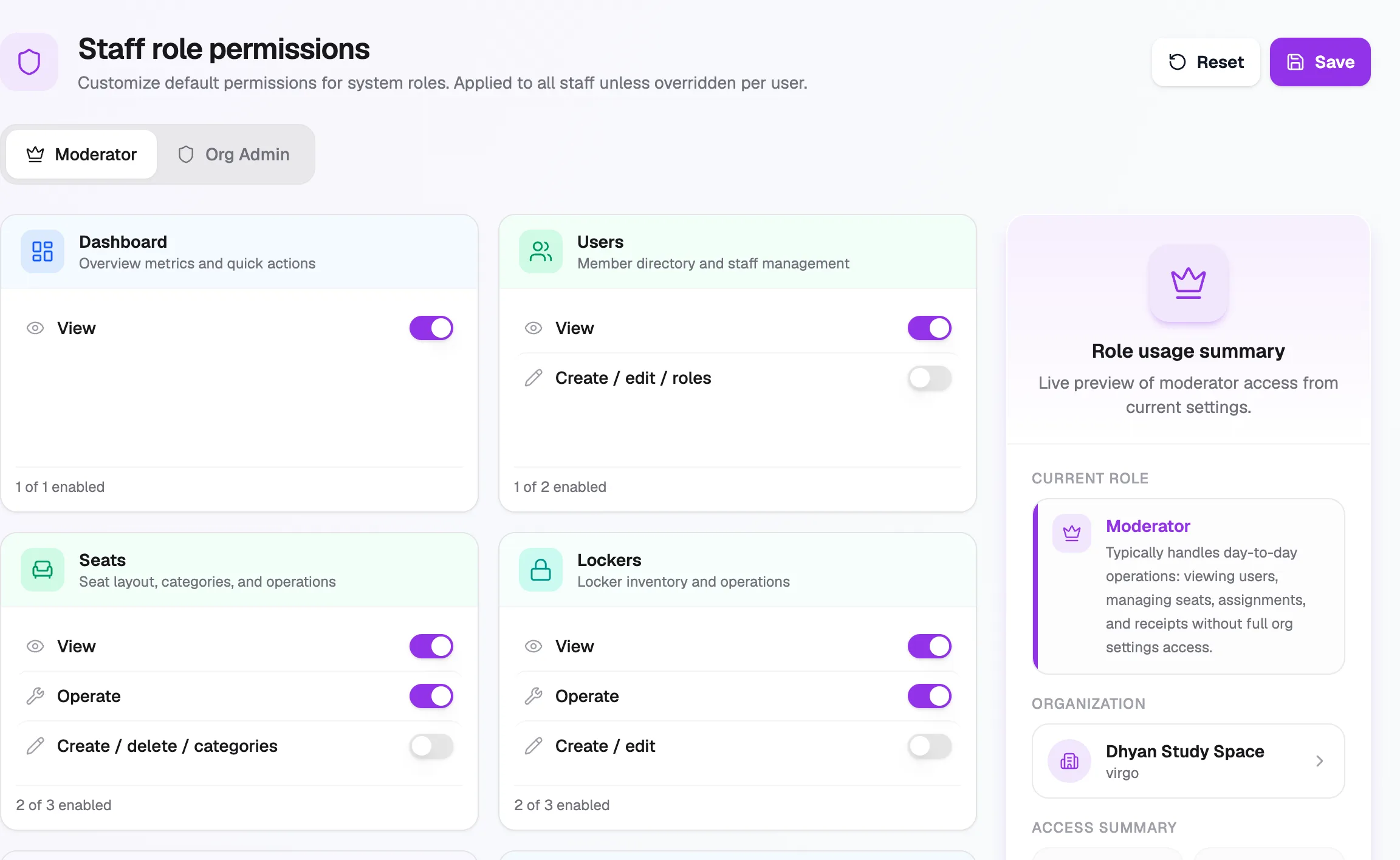1400x860 pixels.
Task: Click the Lockers padlock icon
Action: (x=541, y=570)
